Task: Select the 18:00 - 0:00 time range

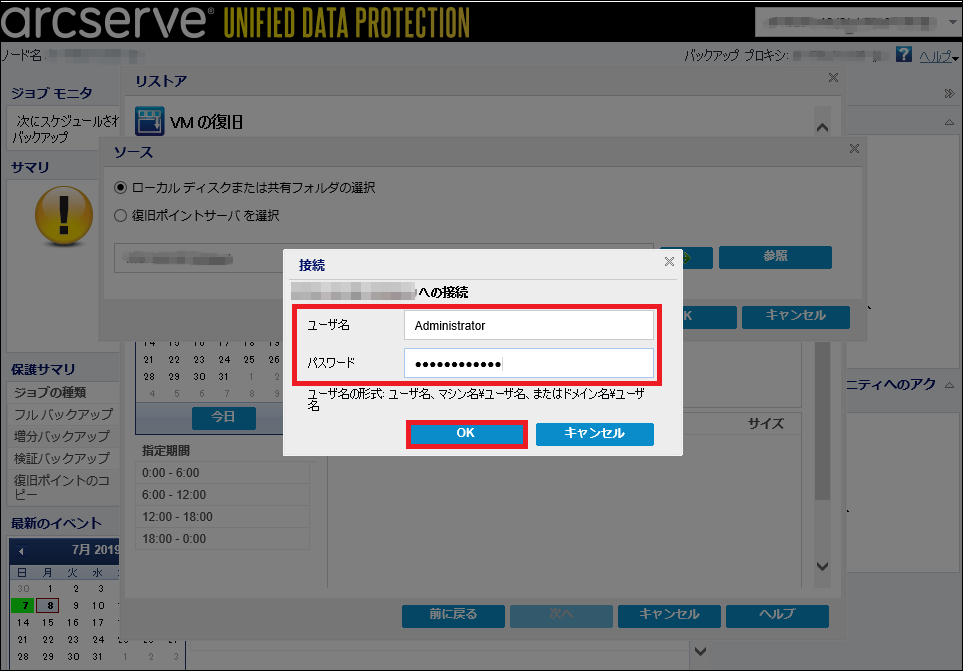Action: 222,539
